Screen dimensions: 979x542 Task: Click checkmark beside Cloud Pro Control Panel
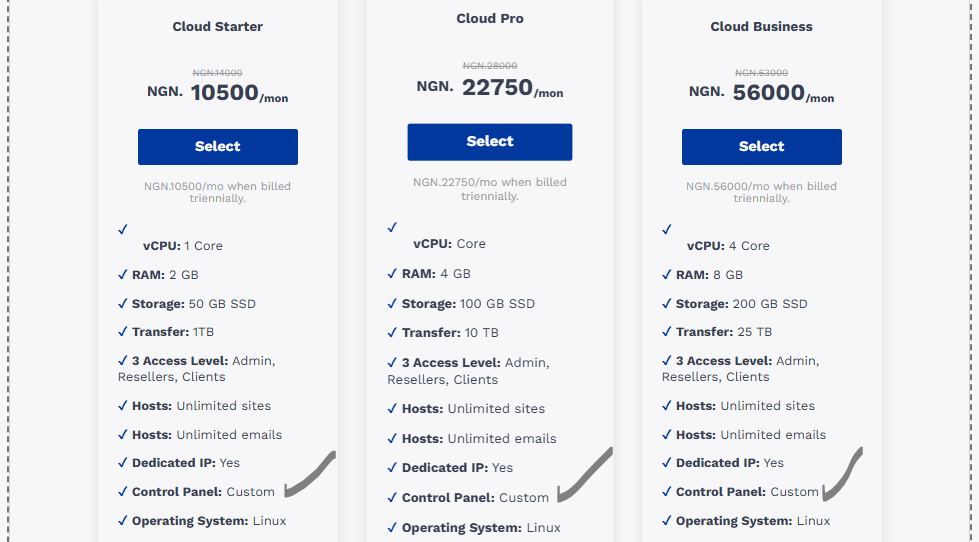point(392,498)
